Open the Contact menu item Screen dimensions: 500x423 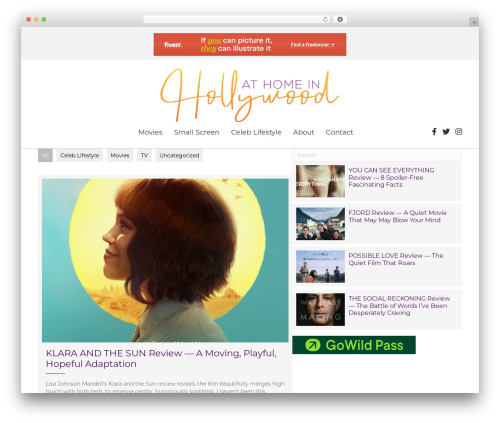click(339, 132)
